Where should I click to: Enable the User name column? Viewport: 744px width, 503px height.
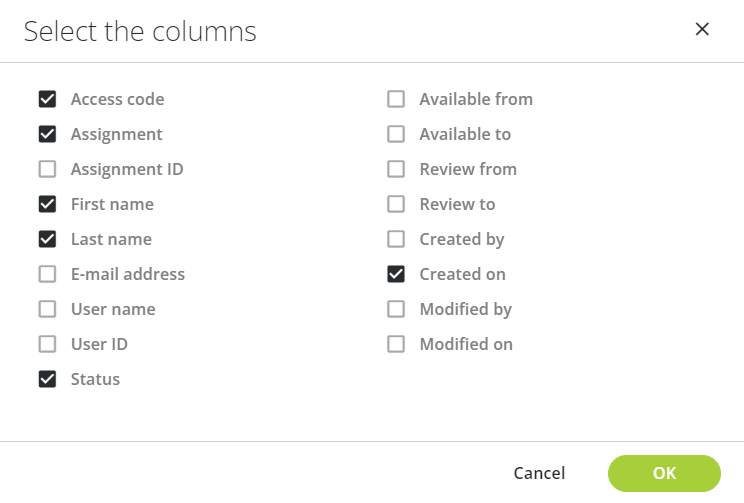coord(47,309)
